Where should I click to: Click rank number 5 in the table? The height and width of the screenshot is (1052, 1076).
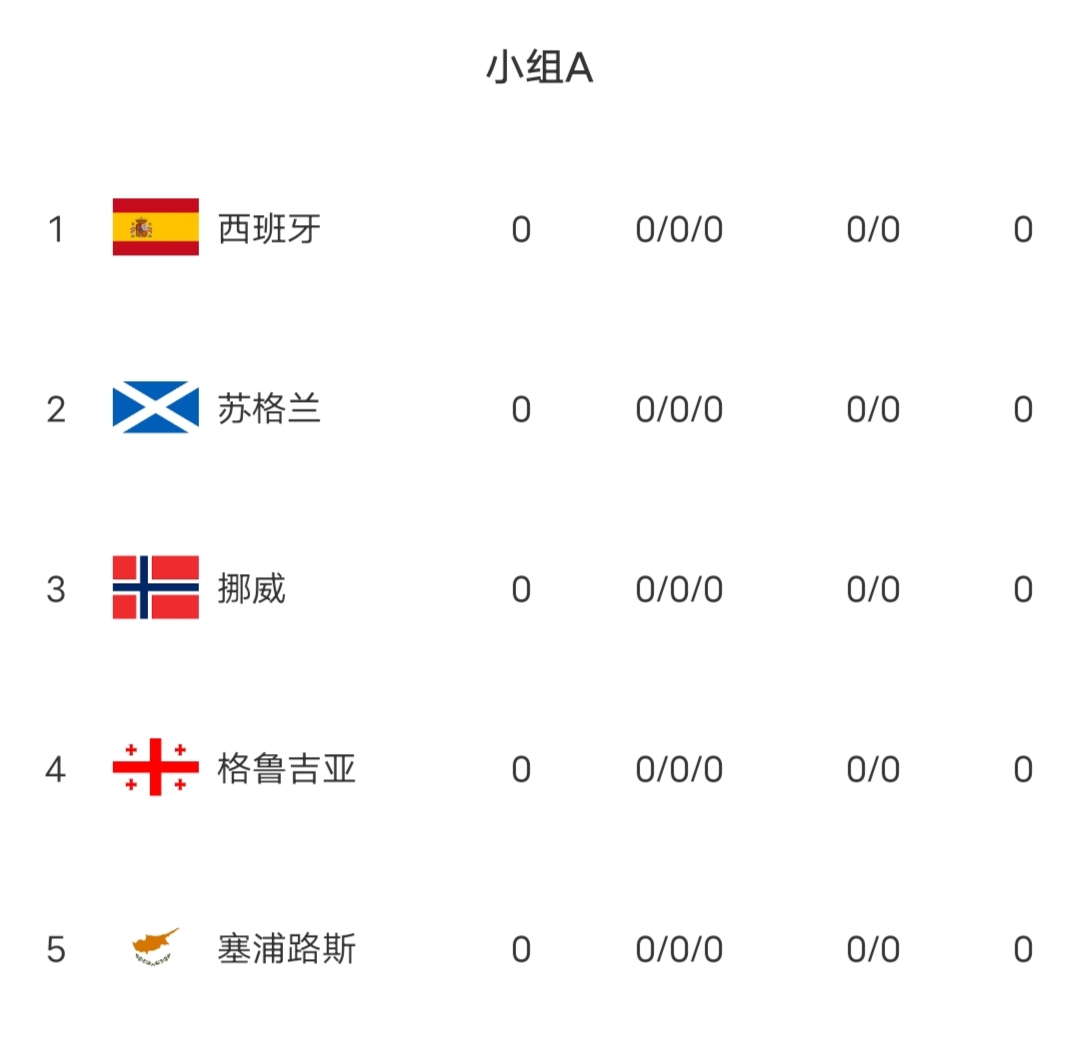pos(56,950)
